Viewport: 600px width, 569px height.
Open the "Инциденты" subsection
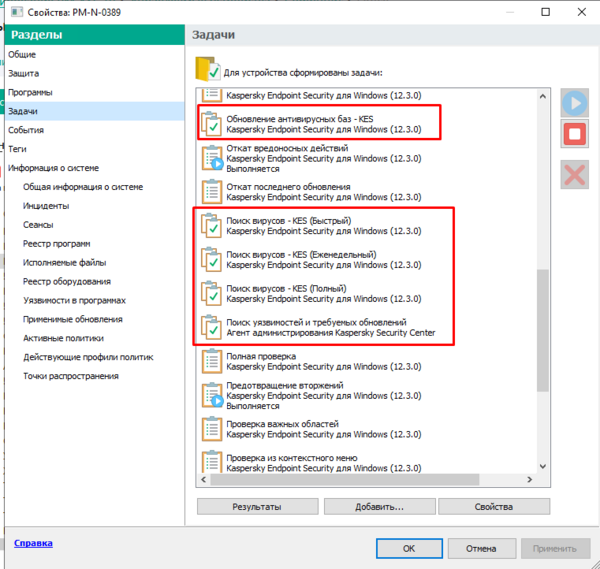(46, 206)
